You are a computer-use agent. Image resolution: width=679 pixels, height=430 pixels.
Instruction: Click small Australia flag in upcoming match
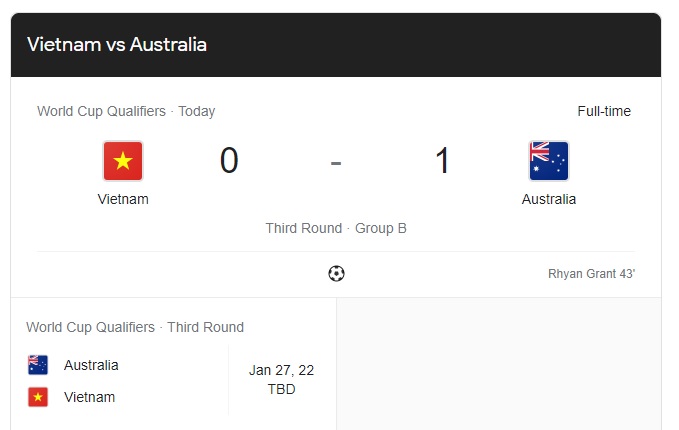[x=38, y=365]
